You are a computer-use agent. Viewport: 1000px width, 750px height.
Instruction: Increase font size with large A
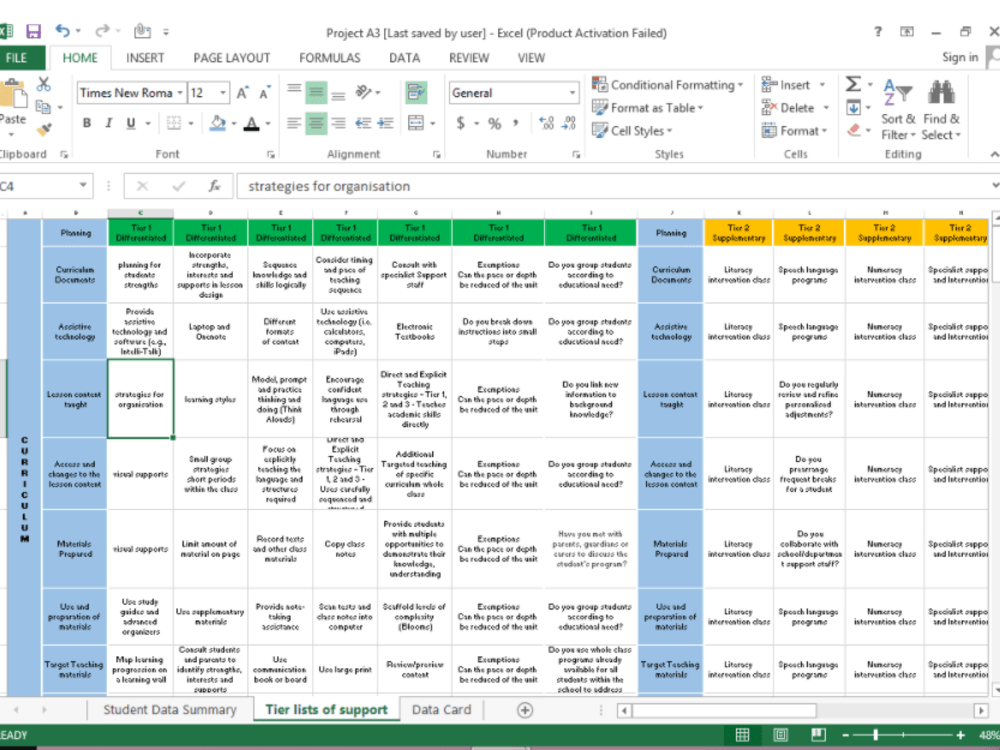pos(242,93)
